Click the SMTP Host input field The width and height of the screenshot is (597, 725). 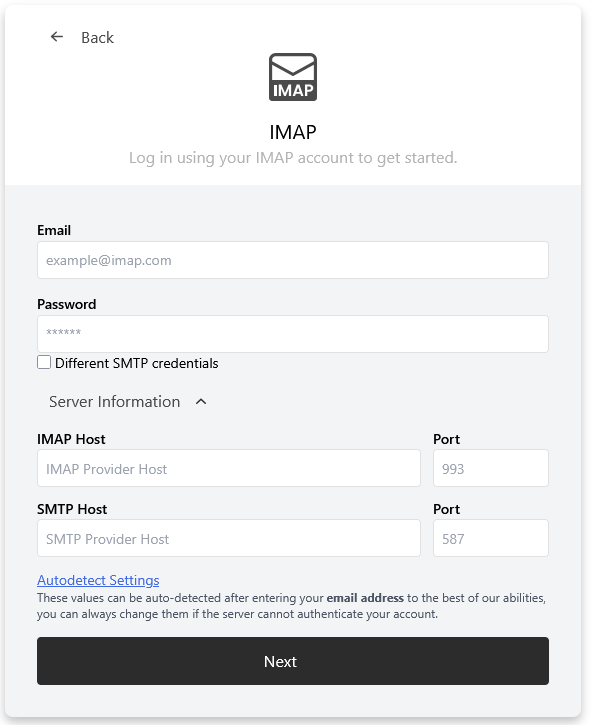pos(229,538)
